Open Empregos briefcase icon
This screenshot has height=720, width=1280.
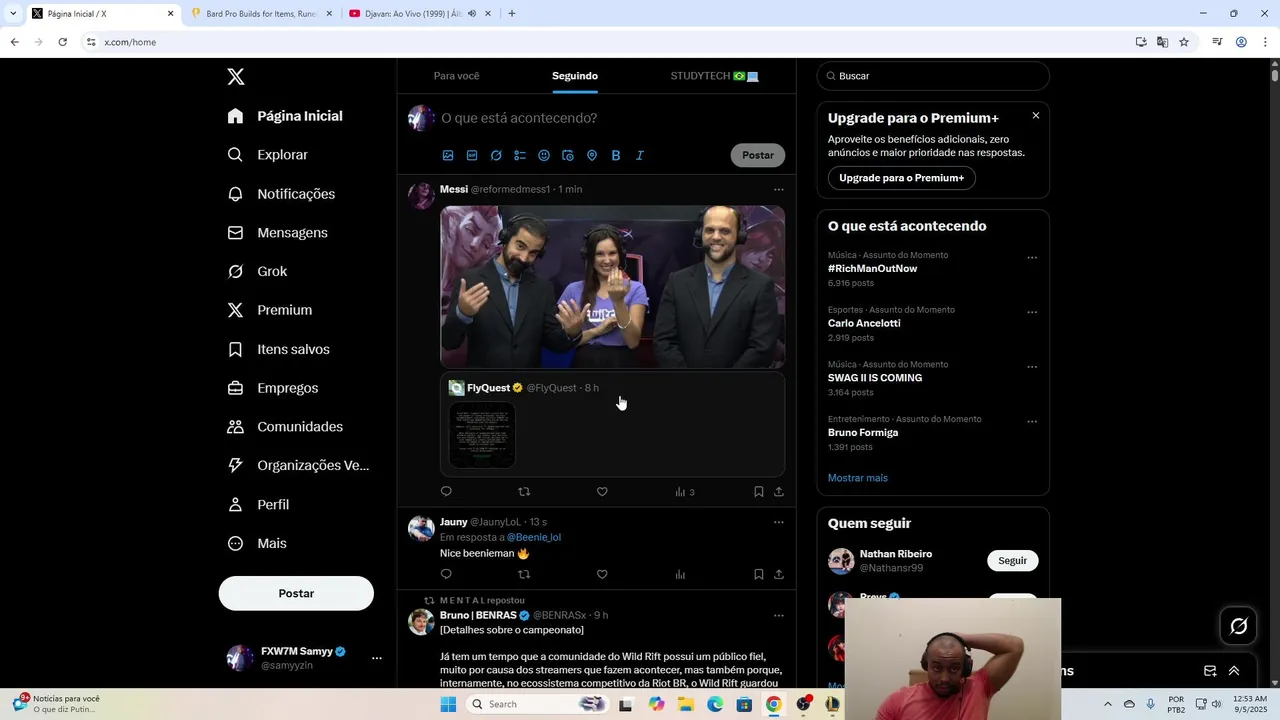point(235,388)
